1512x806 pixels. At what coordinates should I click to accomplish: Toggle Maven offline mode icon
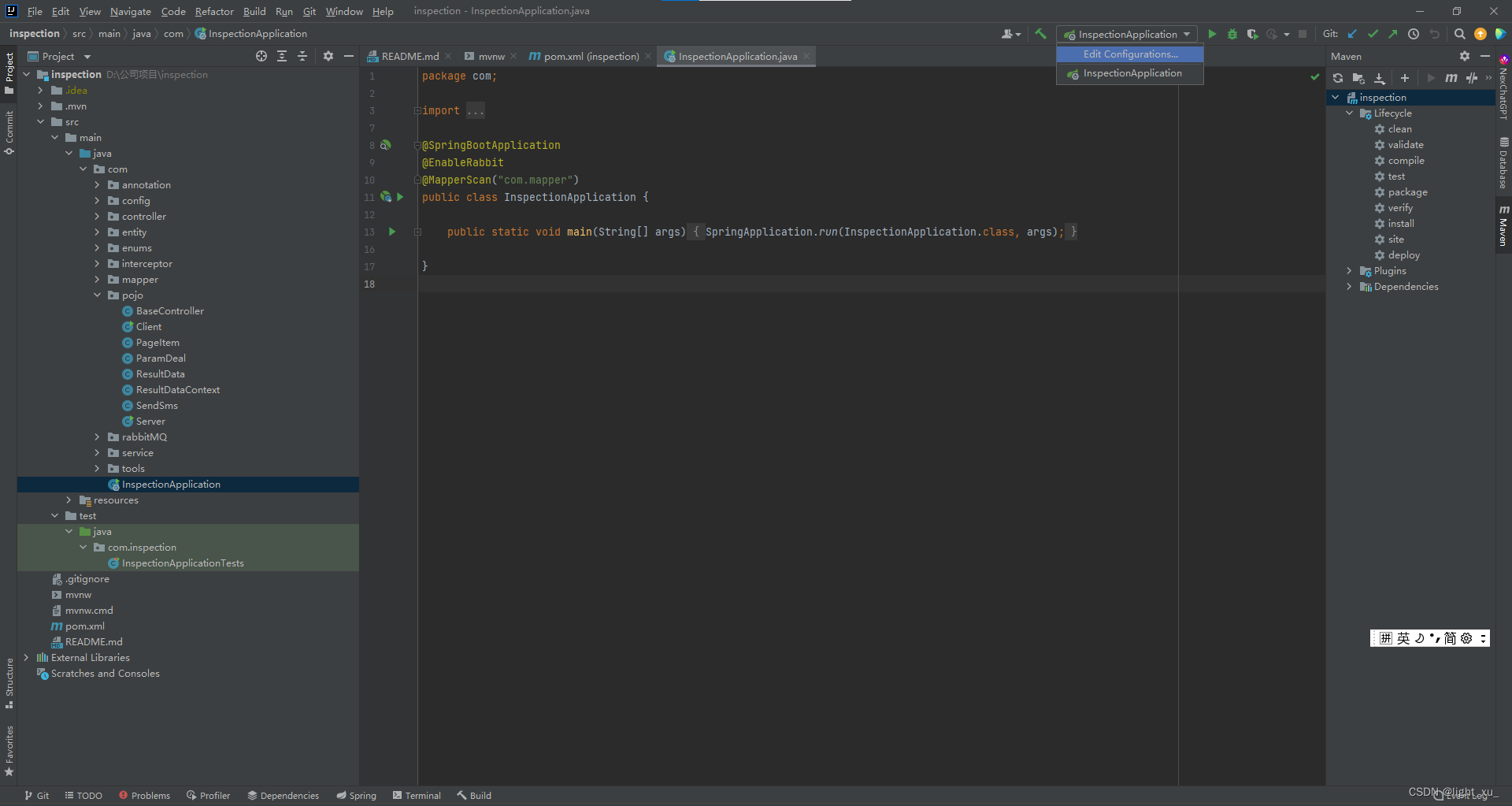click(1471, 78)
